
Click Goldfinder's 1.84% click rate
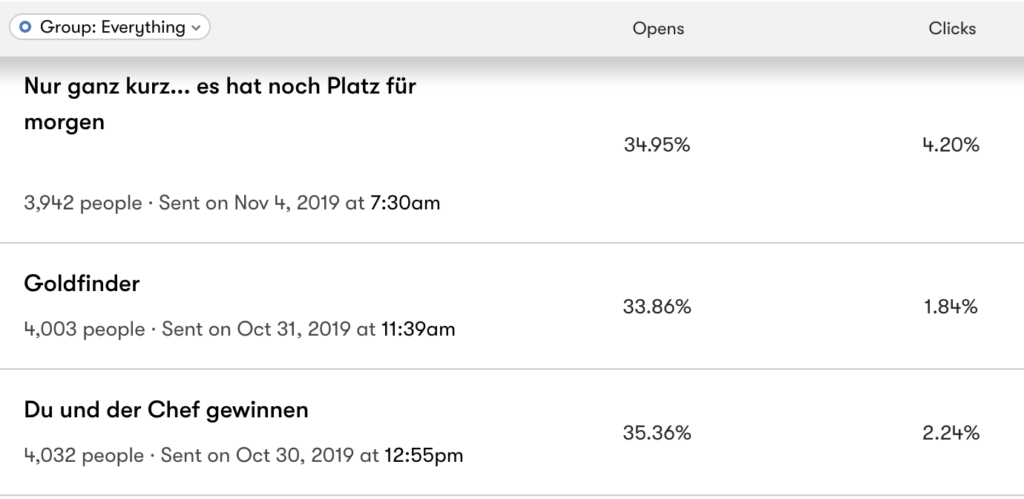point(950,307)
